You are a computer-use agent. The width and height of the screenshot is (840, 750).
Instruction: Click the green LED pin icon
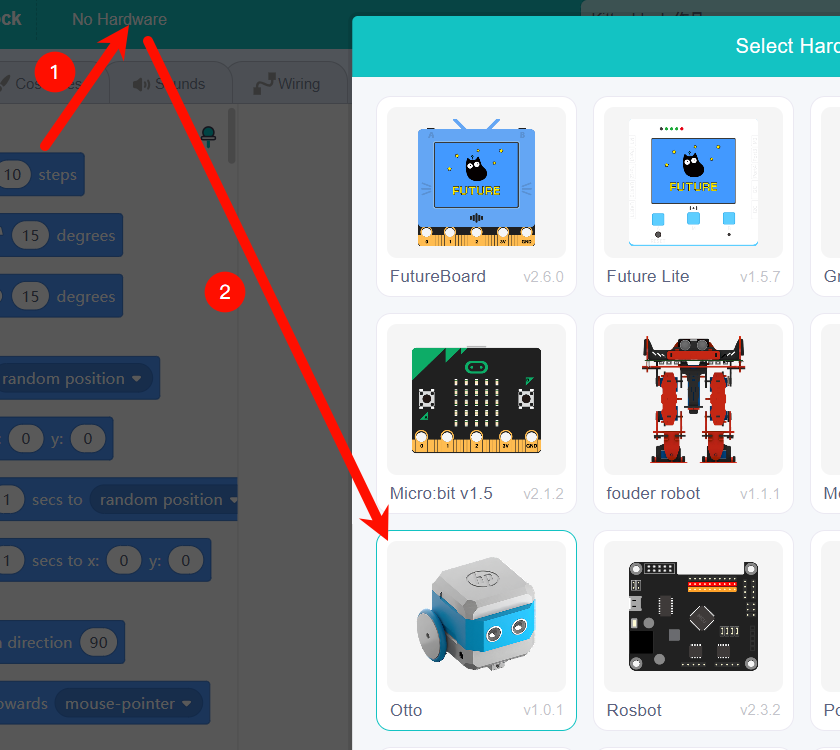point(208,136)
